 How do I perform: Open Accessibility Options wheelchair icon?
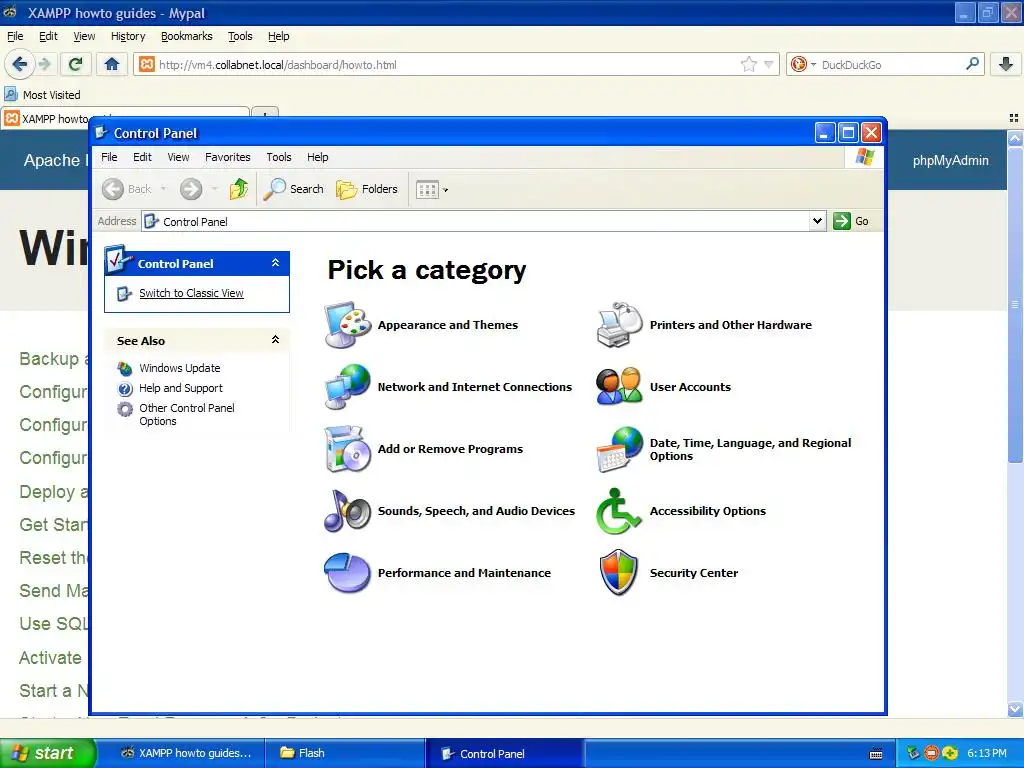619,511
